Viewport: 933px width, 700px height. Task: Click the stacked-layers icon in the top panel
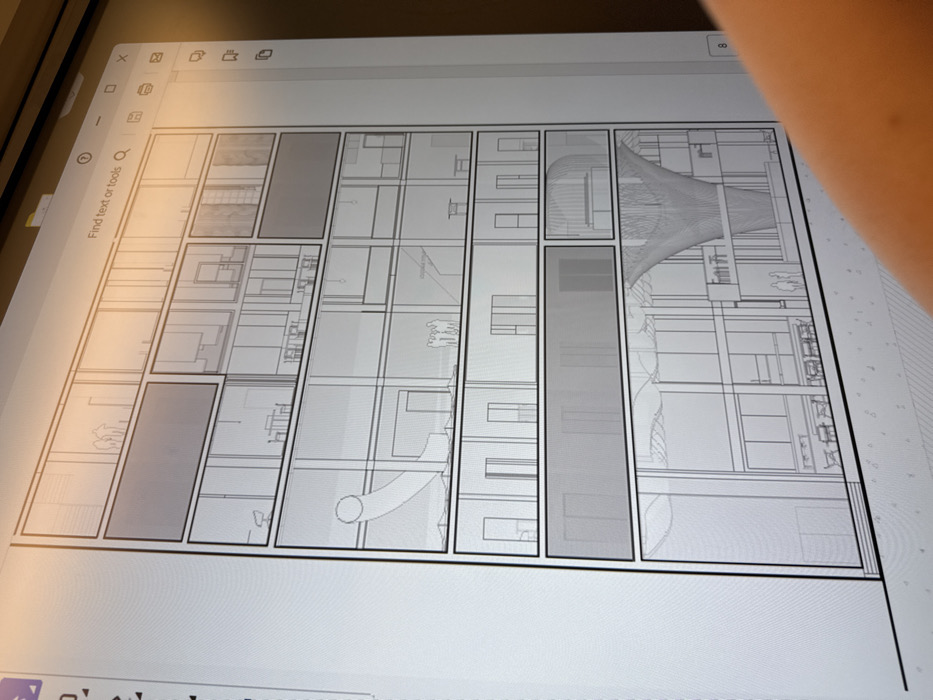pos(264,54)
